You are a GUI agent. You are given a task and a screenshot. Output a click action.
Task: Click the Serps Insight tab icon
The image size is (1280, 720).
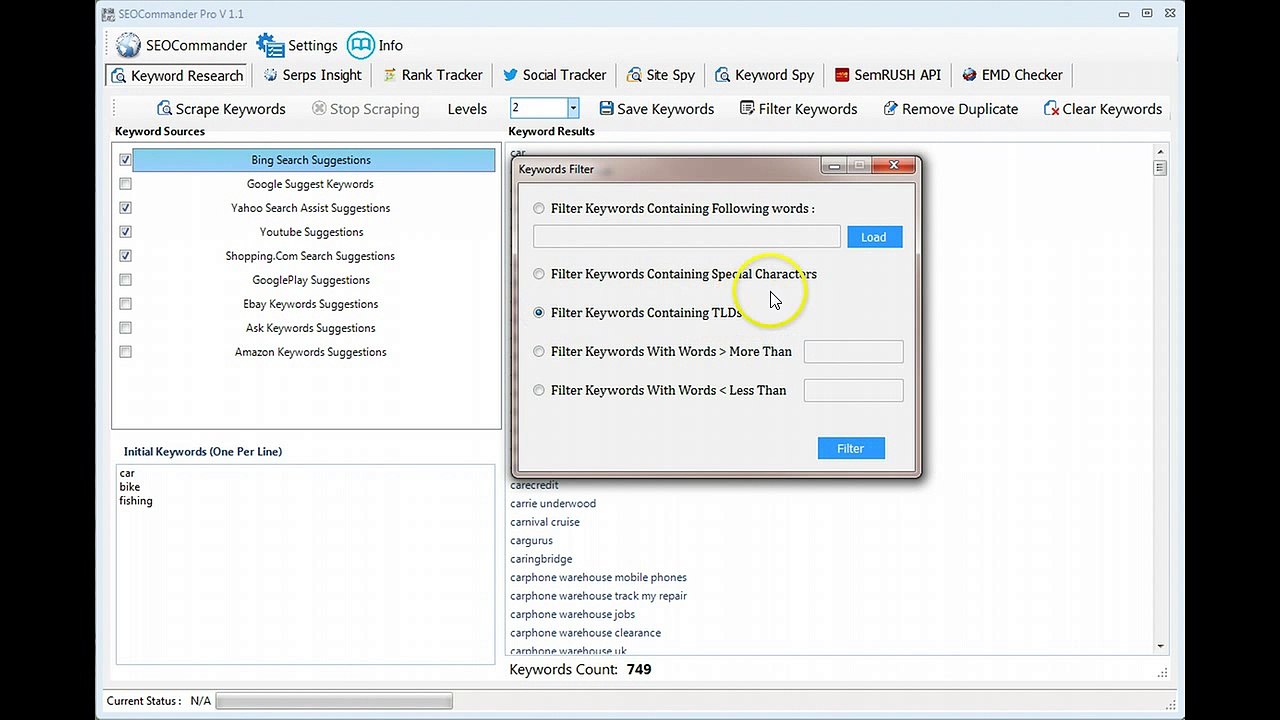tap(270, 75)
